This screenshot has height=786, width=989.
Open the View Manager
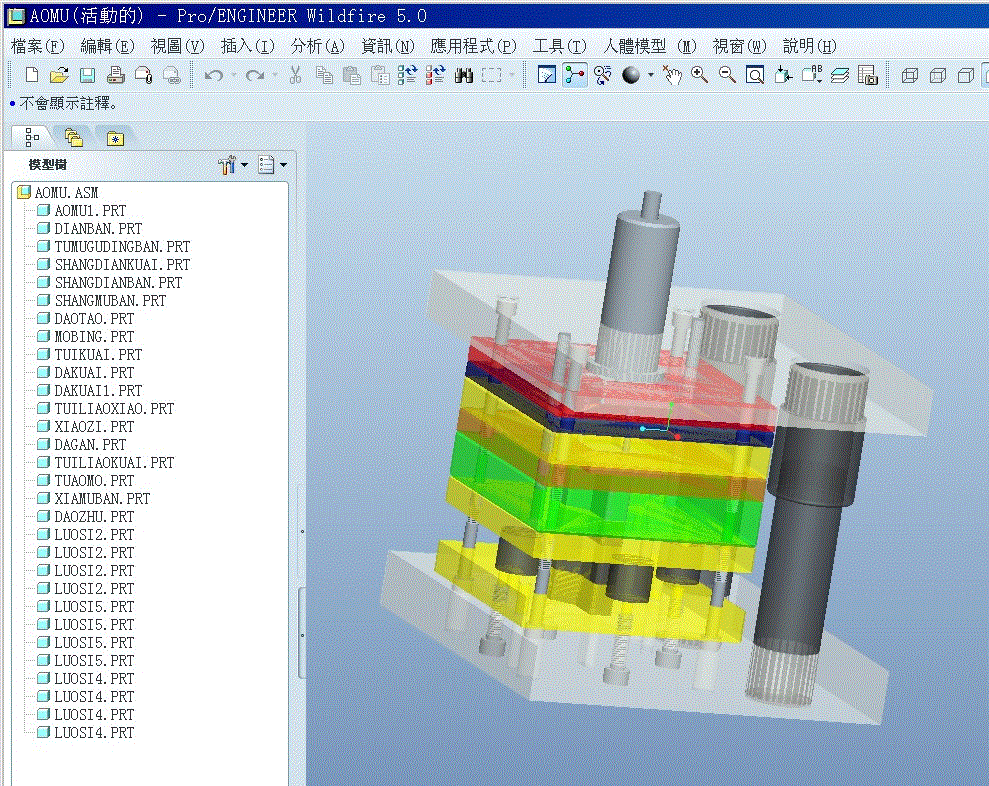click(868, 75)
